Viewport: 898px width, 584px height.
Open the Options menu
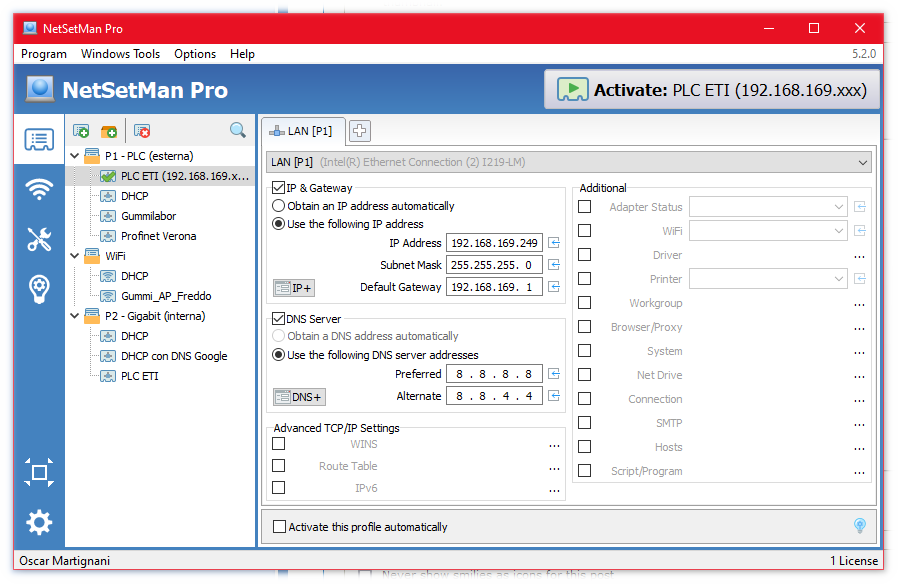pos(195,54)
